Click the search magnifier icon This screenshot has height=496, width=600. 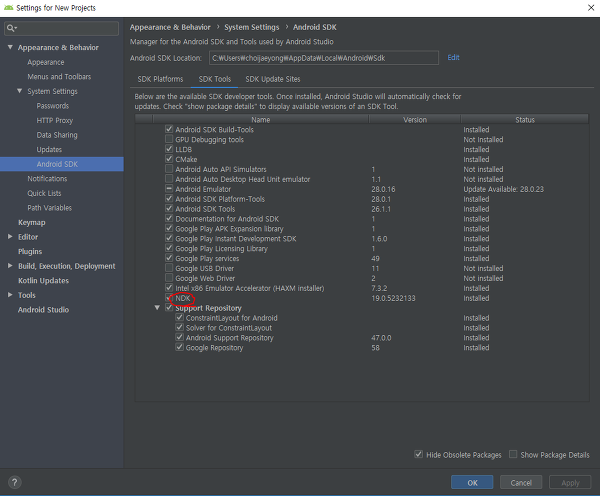tap(11, 28)
